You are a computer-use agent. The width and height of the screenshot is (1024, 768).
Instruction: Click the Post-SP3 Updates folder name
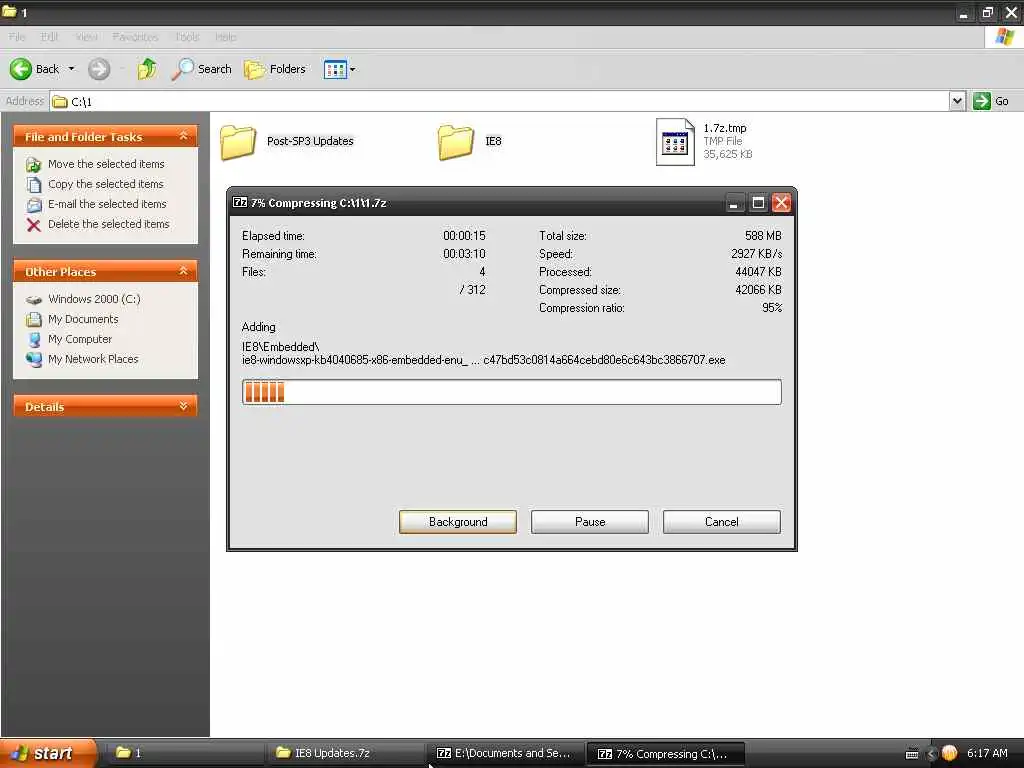[x=310, y=141]
